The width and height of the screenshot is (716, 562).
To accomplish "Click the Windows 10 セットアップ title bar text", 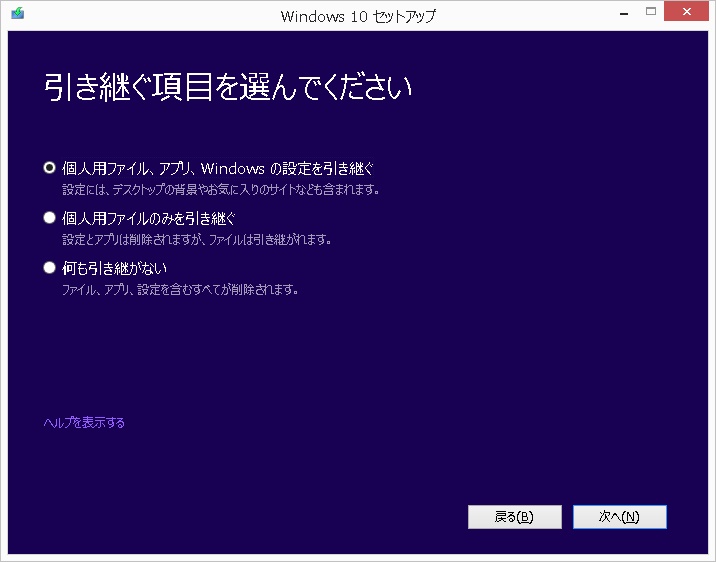I will pyautogui.click(x=358, y=15).
